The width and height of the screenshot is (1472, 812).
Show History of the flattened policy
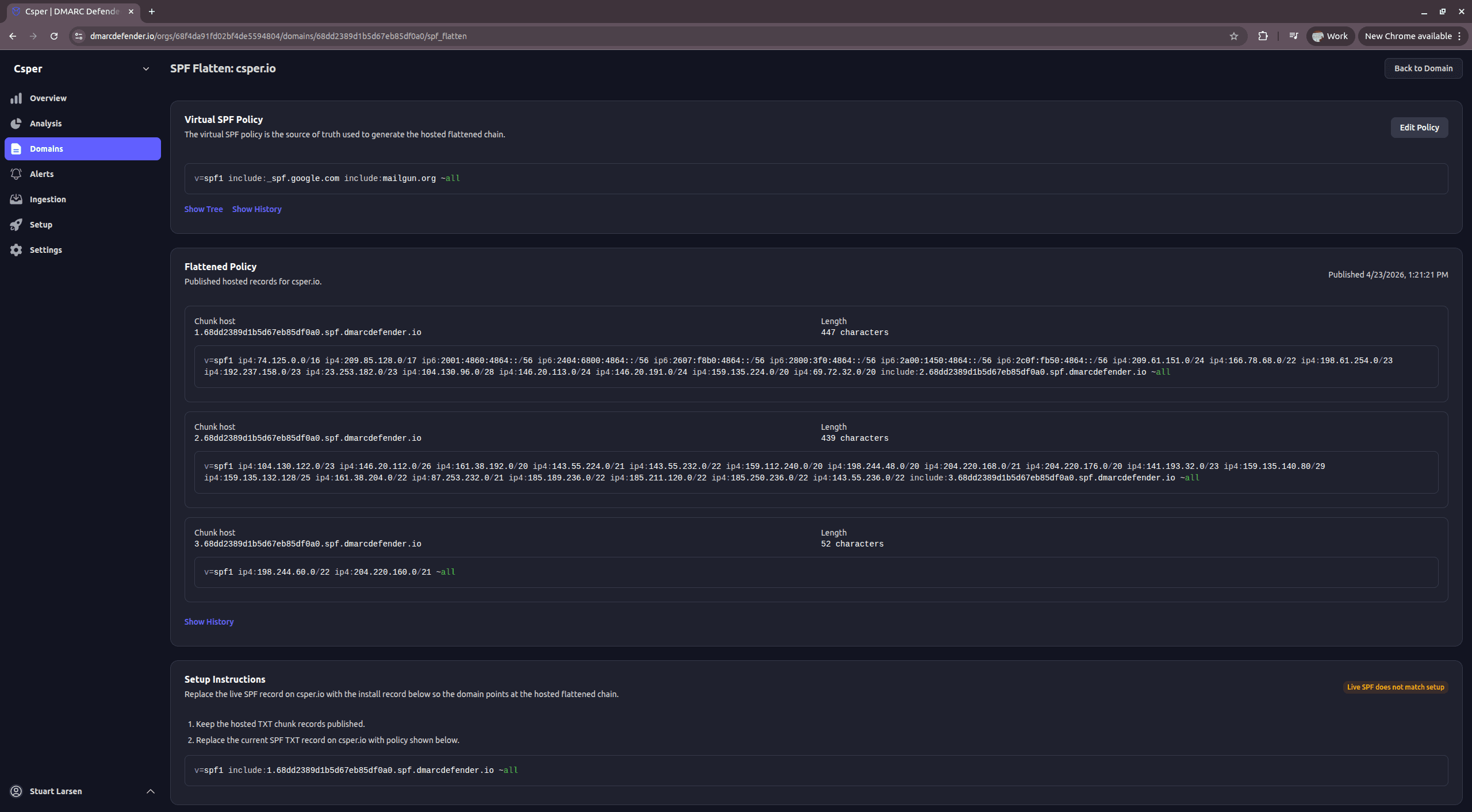209,621
